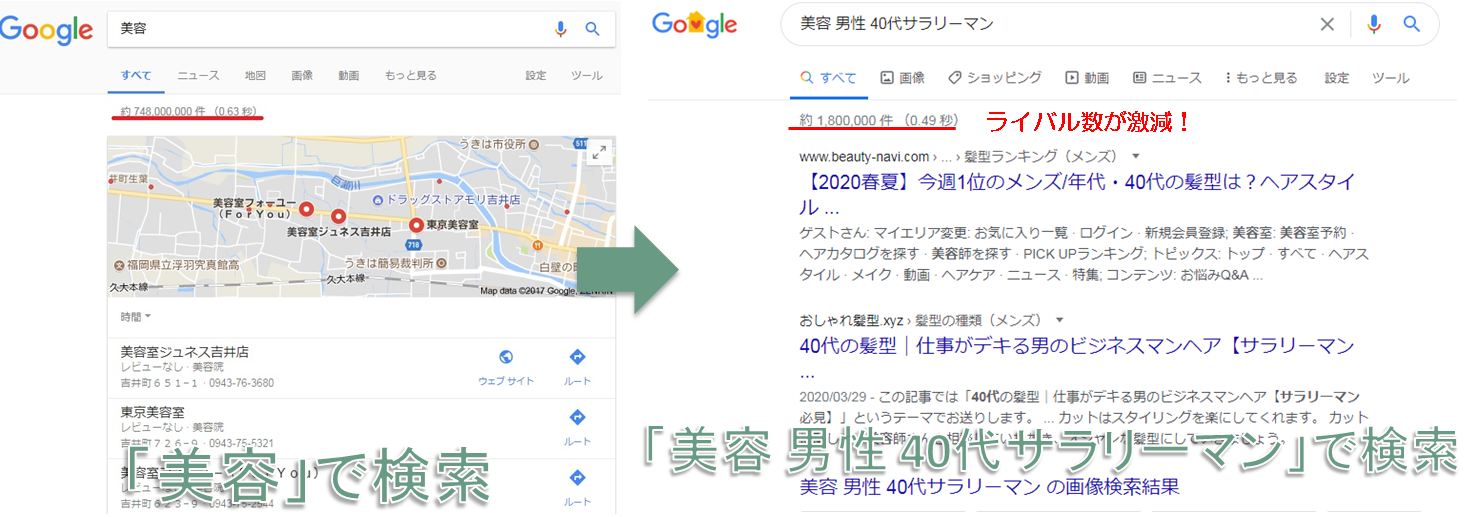Clear the search query with X icon
The width and height of the screenshot is (1470, 517).
point(1327,24)
